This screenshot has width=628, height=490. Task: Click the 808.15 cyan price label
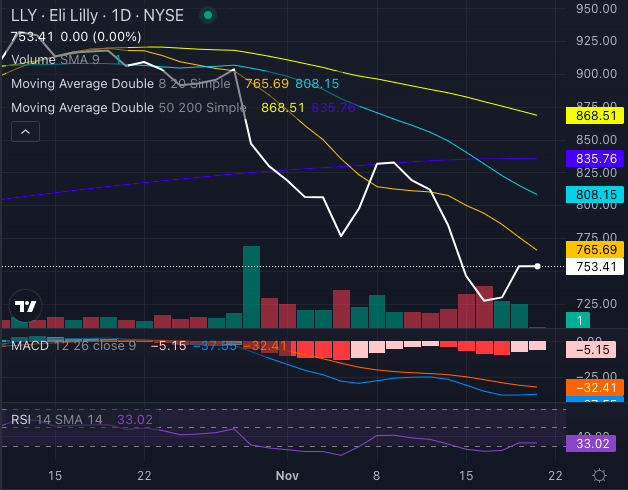[x=594, y=194]
